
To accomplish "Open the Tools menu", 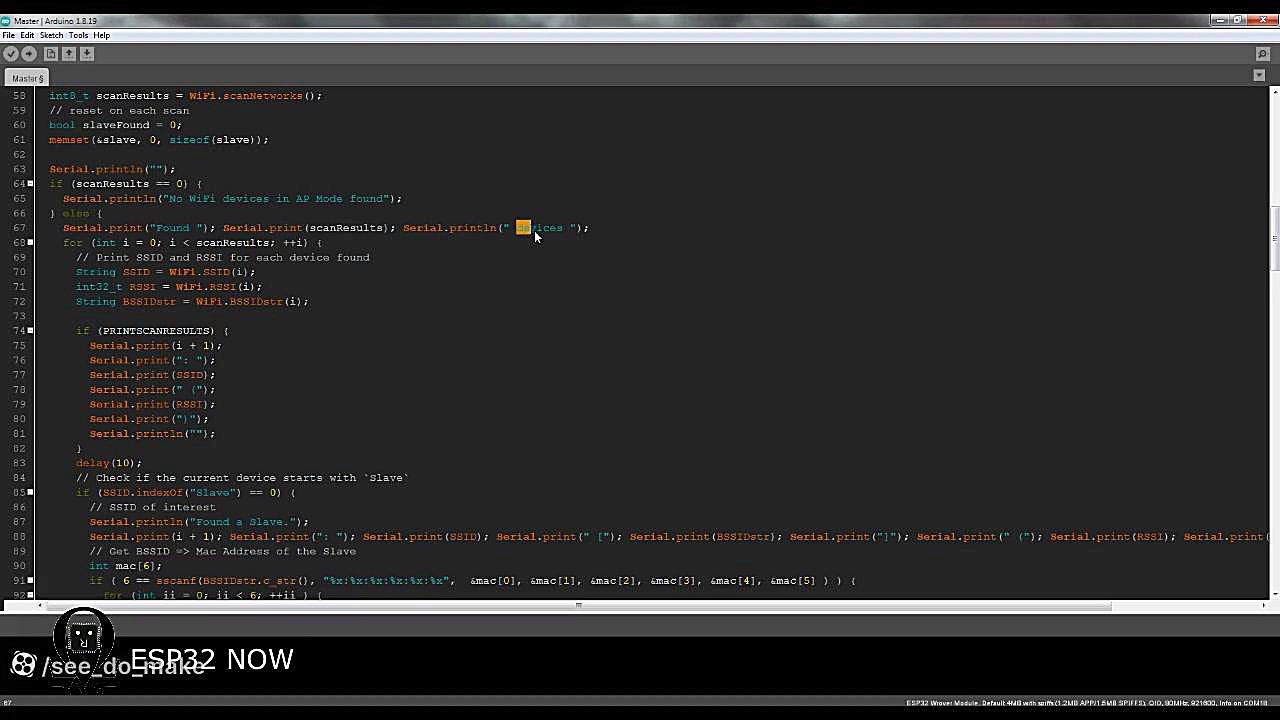I will tap(78, 35).
